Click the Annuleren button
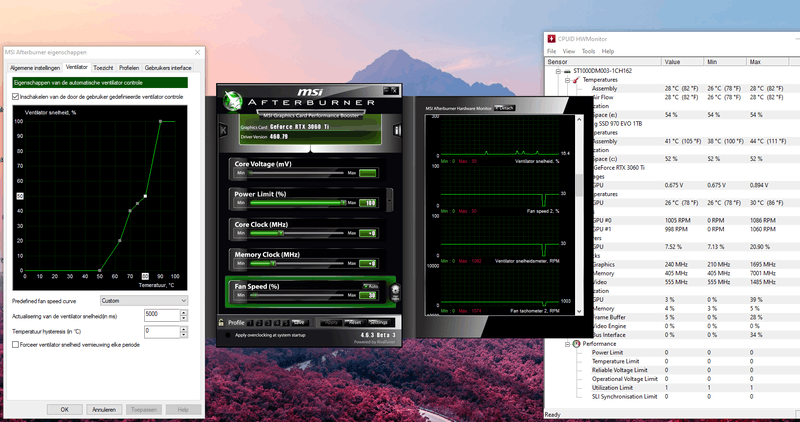This screenshot has height=422, width=800. [104, 409]
